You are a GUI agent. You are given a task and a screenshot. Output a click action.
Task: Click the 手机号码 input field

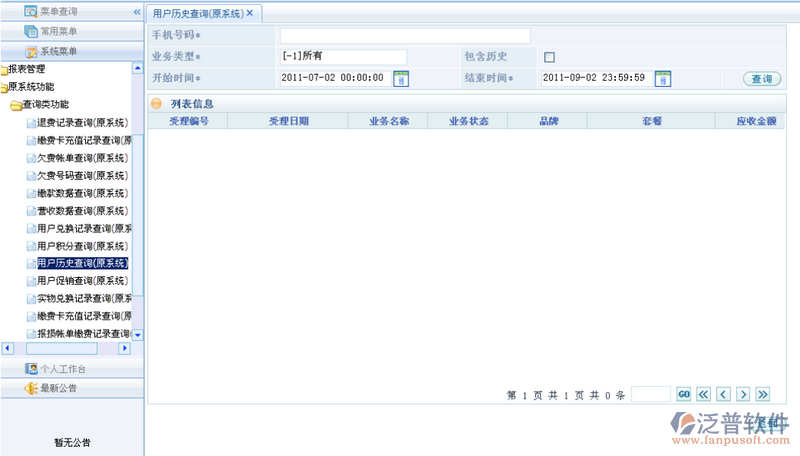[405, 35]
